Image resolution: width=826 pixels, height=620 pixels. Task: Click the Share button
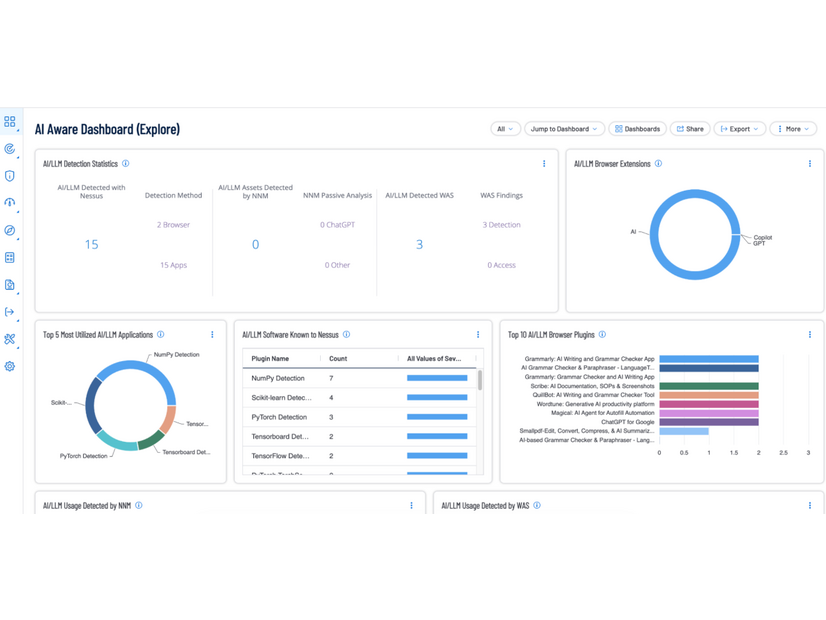click(x=689, y=129)
